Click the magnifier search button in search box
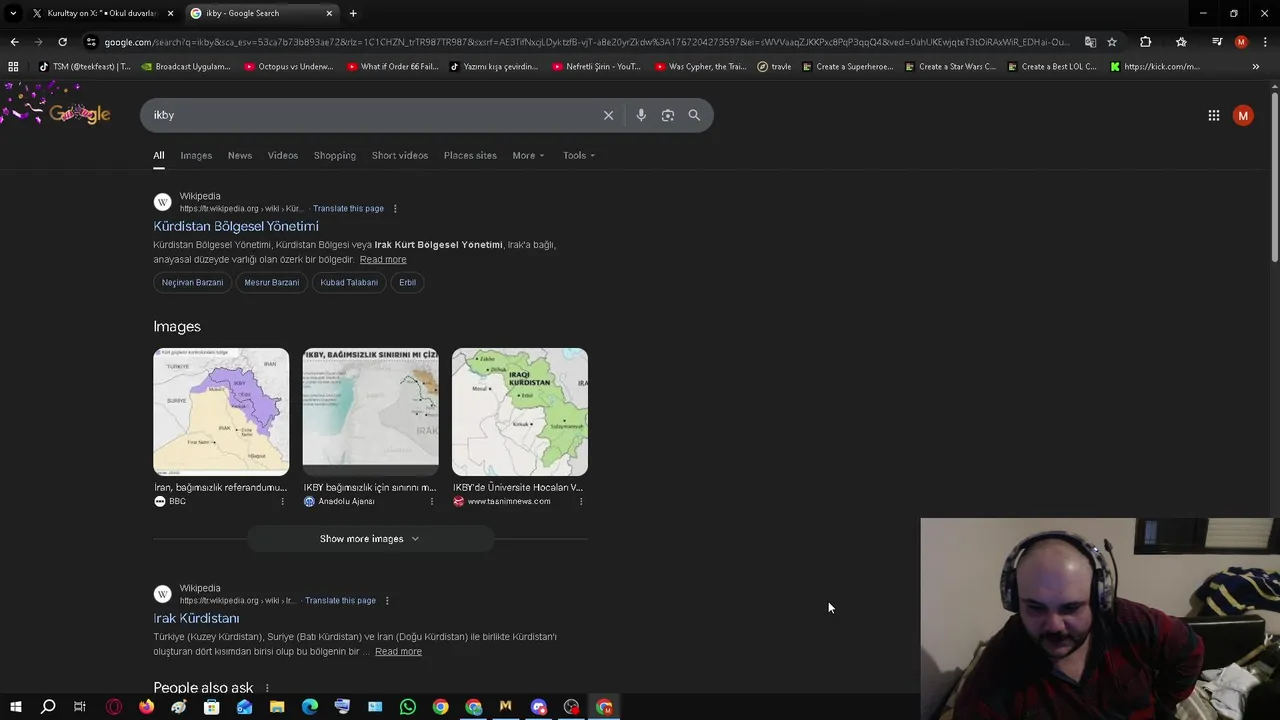The height and width of the screenshot is (720, 1280). click(694, 115)
